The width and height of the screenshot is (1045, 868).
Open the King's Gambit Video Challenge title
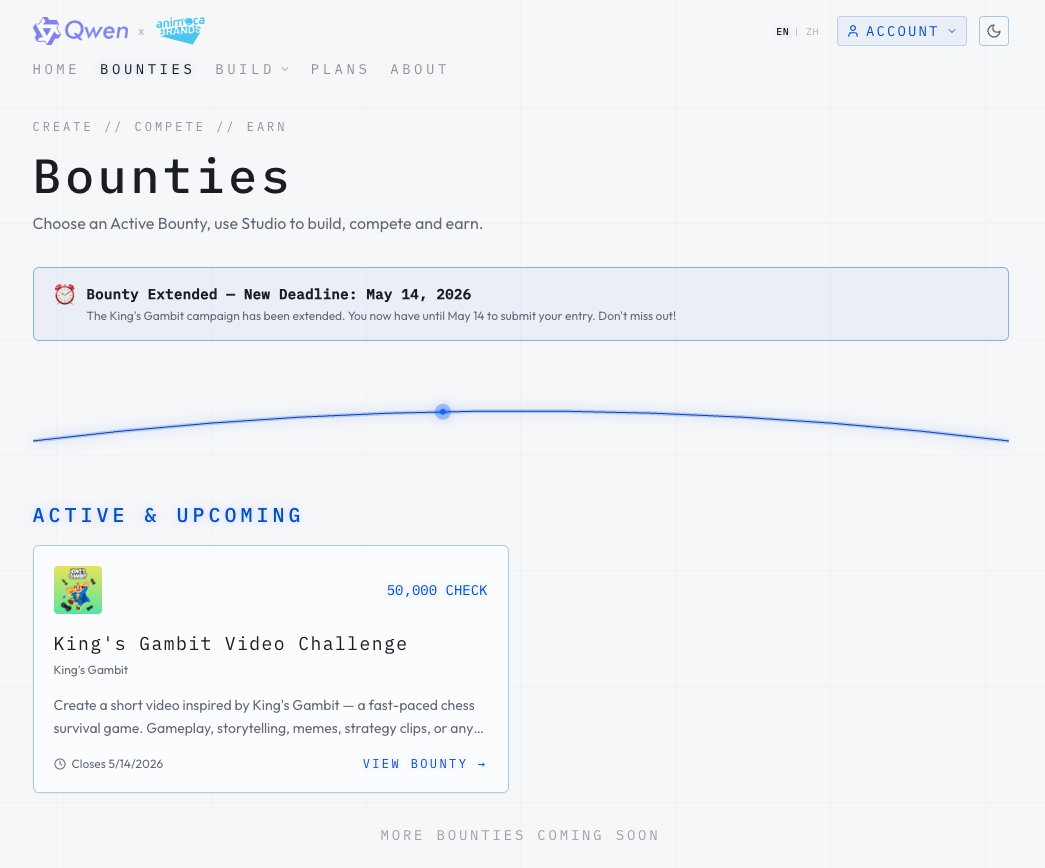click(x=231, y=644)
